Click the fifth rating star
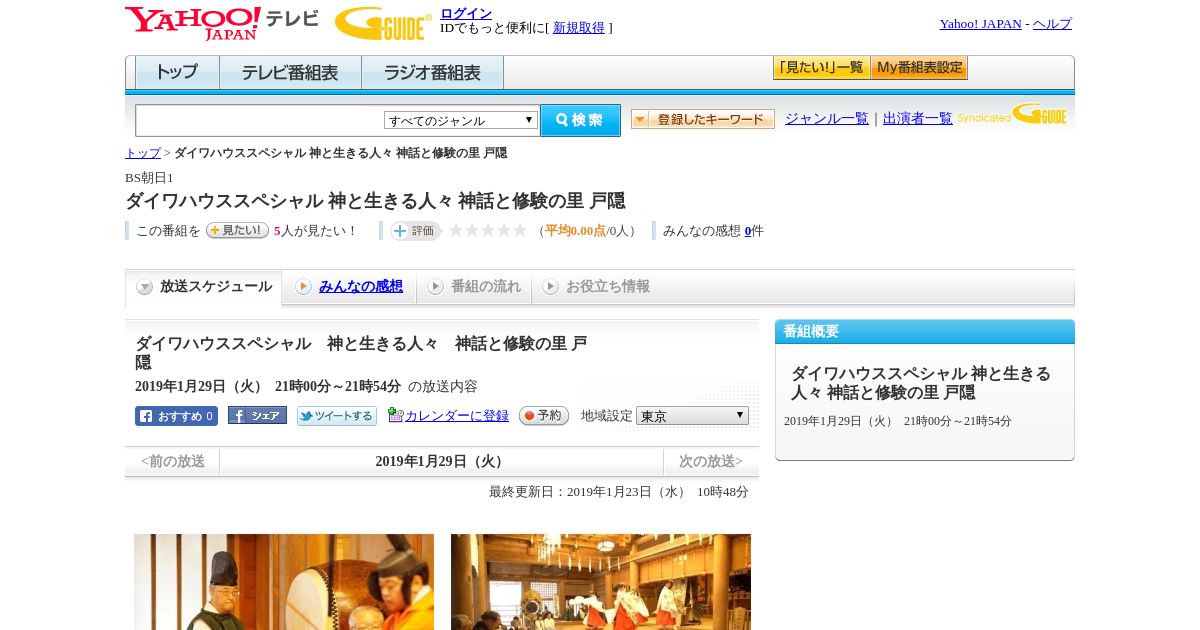 point(520,230)
